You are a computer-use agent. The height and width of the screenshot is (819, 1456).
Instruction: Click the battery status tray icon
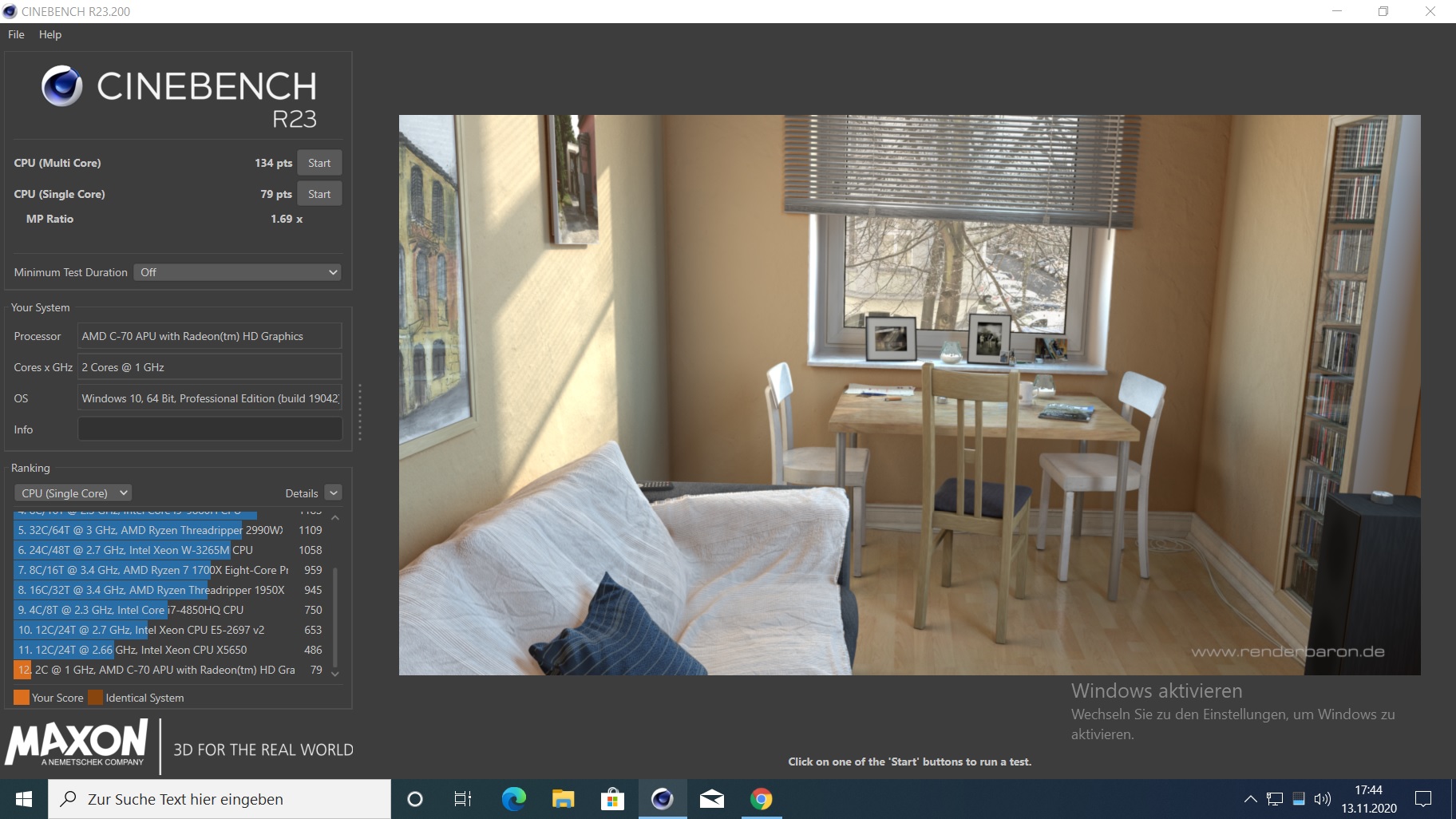[1299, 799]
